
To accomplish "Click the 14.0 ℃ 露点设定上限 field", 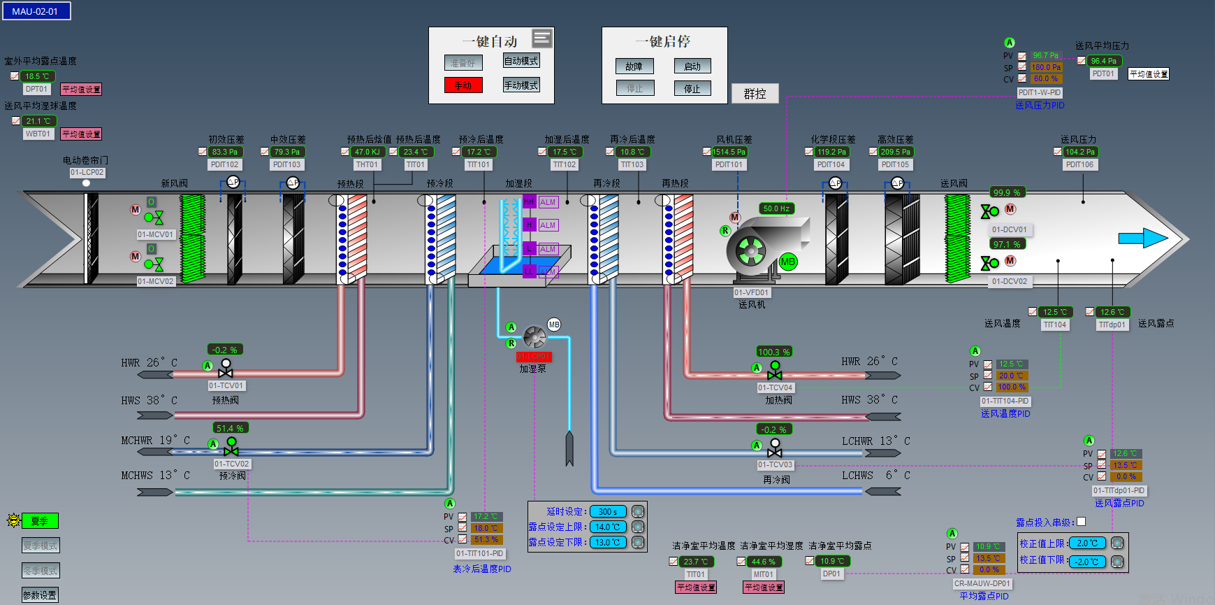I will click(x=607, y=527).
